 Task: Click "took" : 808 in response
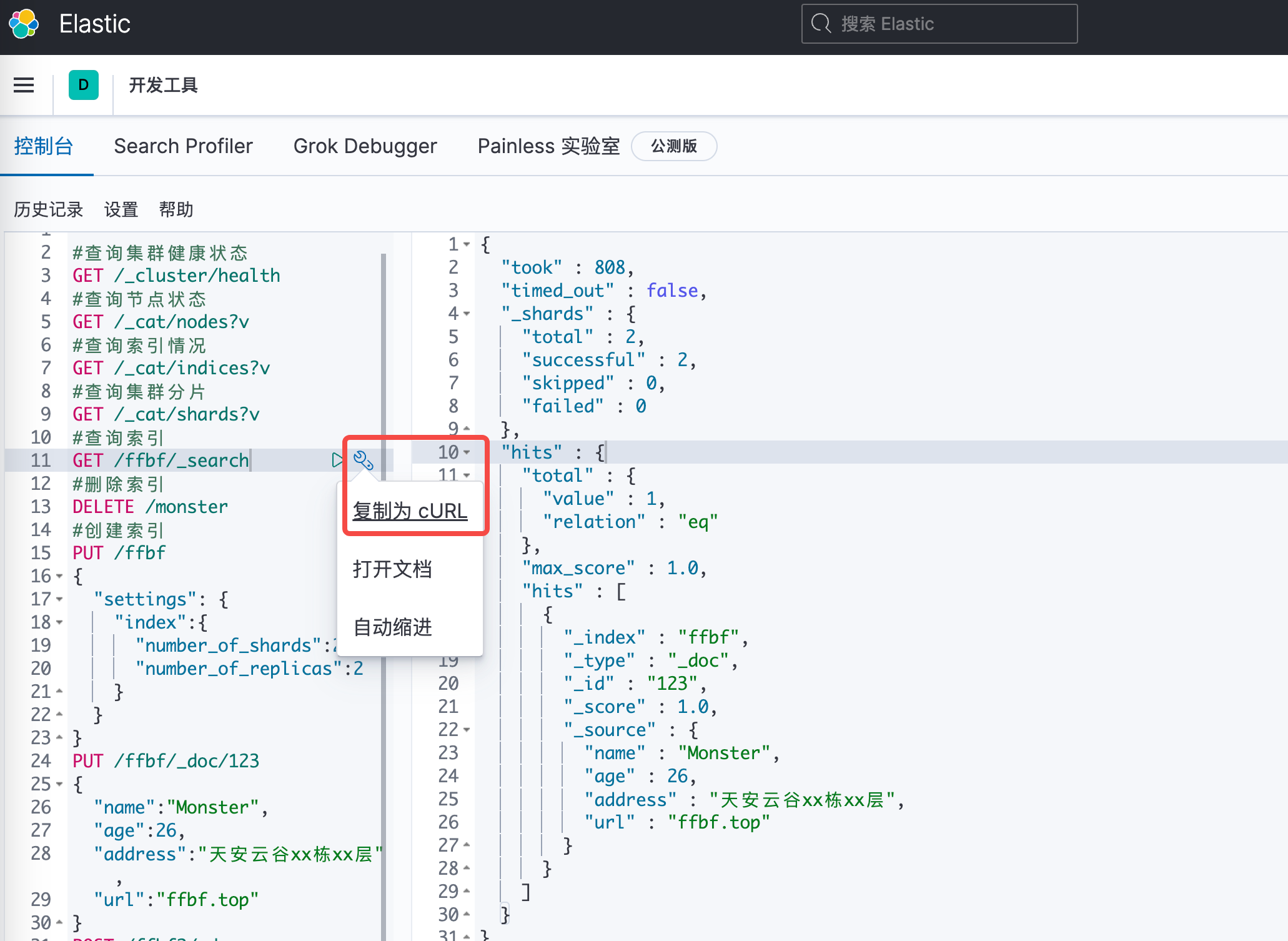click(x=567, y=267)
